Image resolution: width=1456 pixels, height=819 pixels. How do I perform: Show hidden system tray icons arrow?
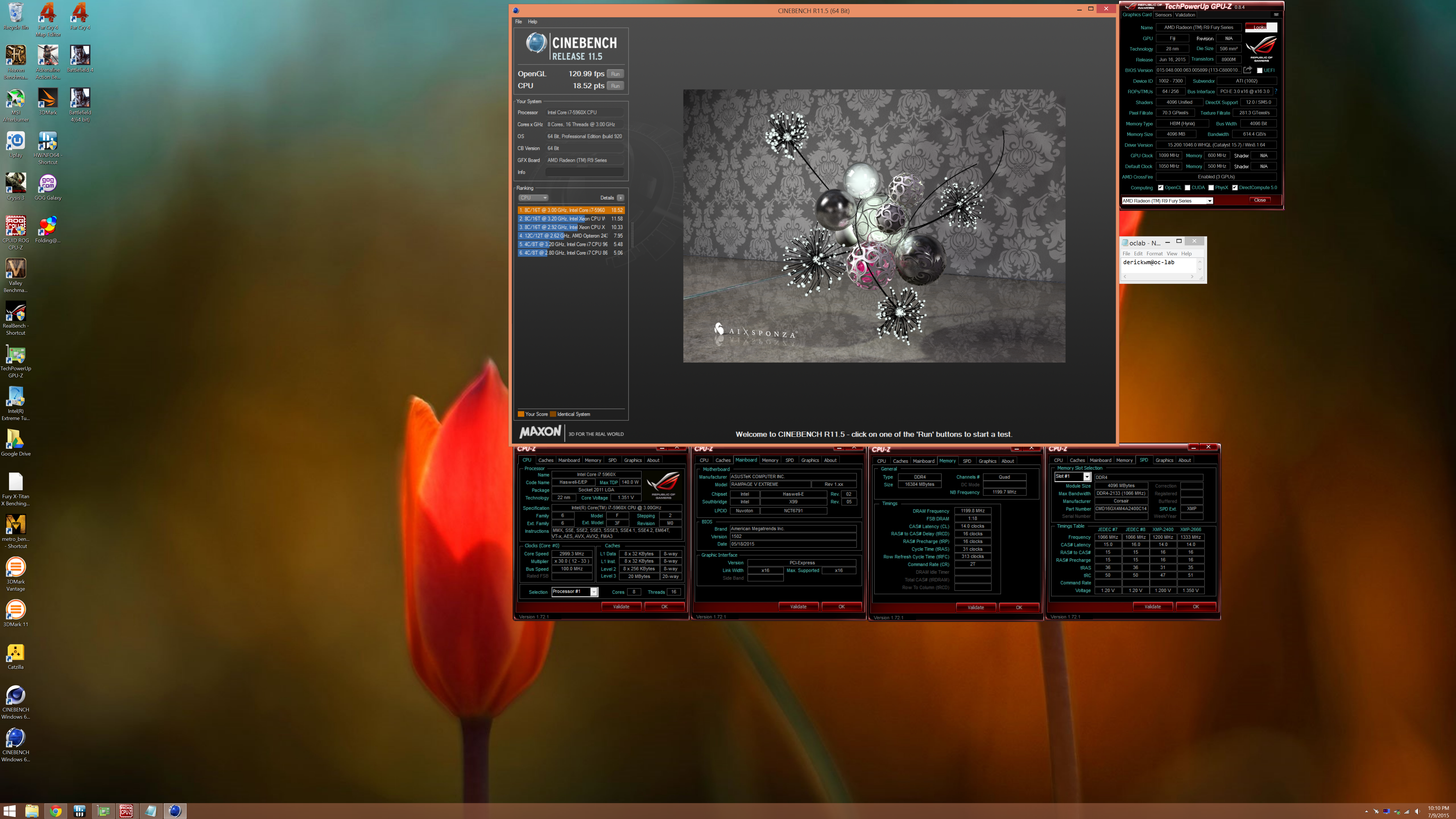pos(1366,812)
